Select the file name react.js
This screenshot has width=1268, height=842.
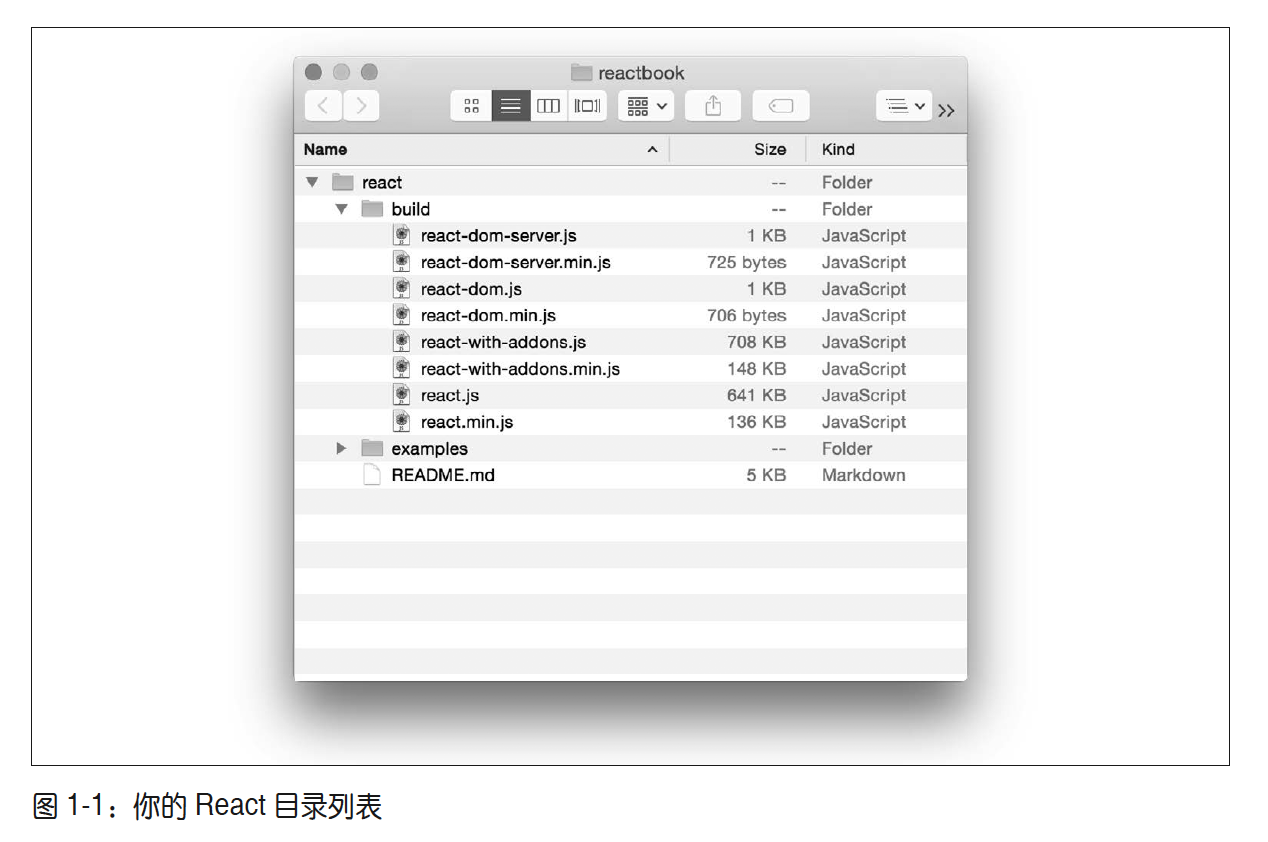coord(450,395)
